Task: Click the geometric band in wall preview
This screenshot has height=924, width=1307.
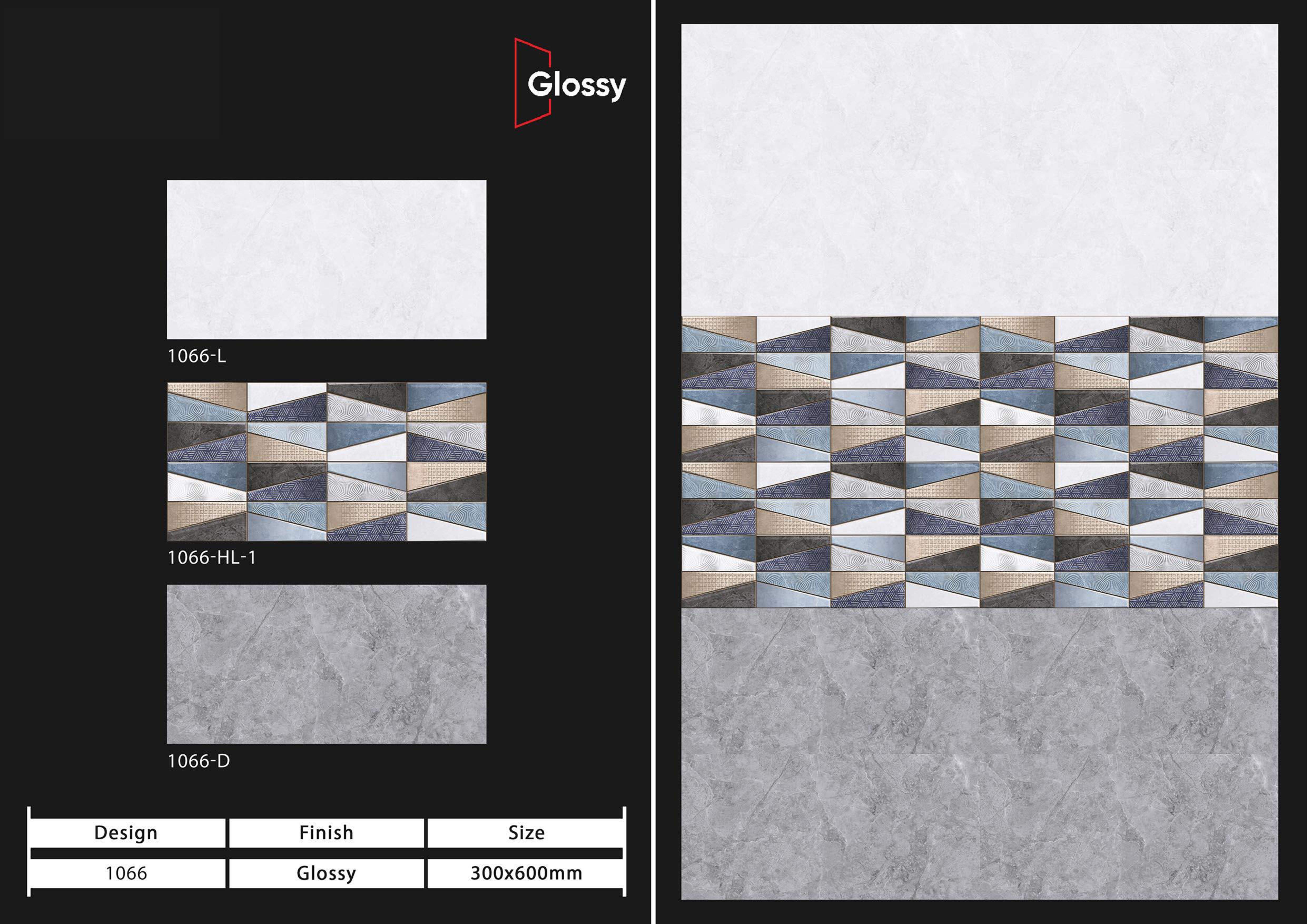Action: 979,462
